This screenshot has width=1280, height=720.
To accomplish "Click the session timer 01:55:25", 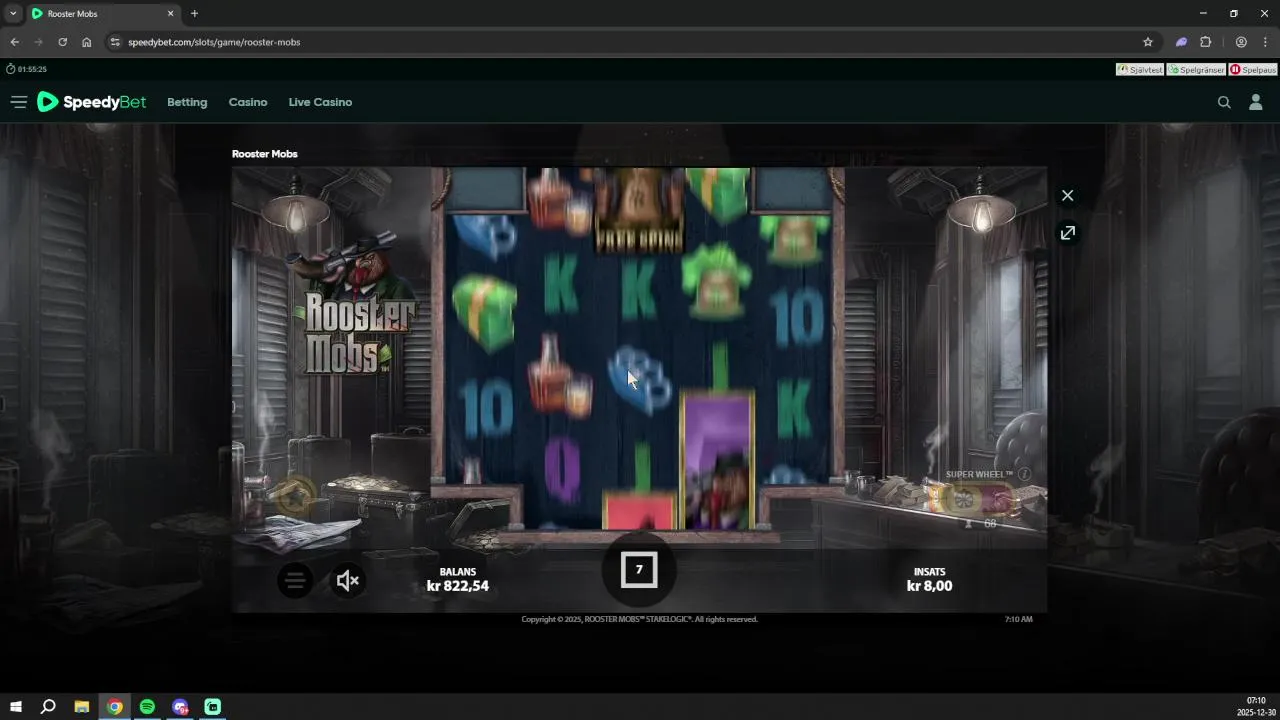I will pyautogui.click(x=27, y=69).
